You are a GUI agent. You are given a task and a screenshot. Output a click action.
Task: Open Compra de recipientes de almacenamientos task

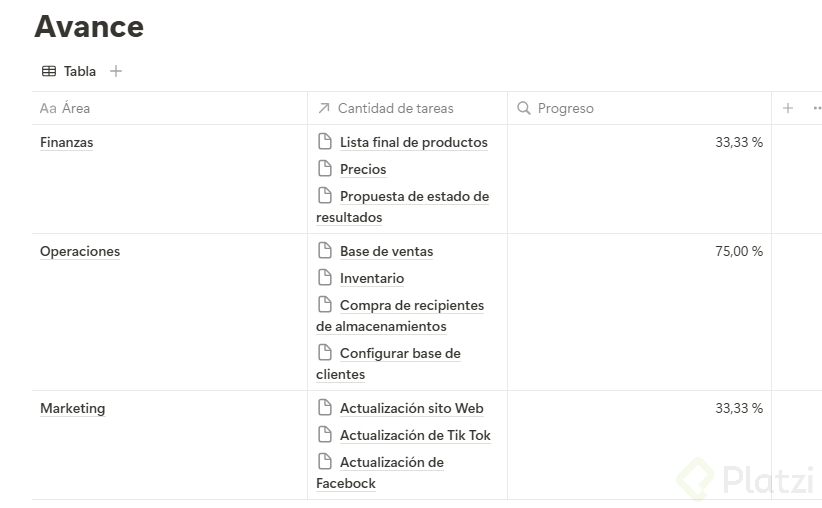click(x=411, y=305)
